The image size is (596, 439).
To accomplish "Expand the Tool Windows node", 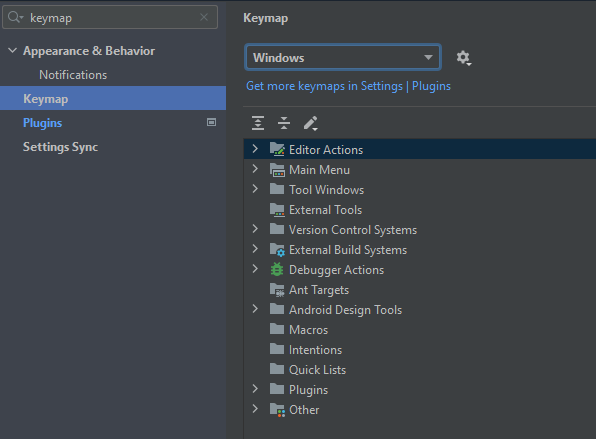I will point(255,189).
